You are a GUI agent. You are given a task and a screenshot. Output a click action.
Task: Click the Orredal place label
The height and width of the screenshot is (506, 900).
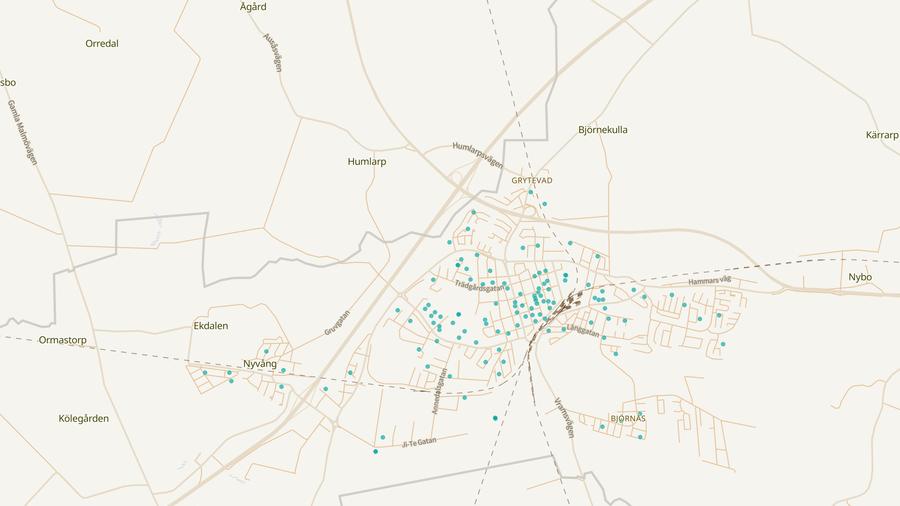[102, 44]
